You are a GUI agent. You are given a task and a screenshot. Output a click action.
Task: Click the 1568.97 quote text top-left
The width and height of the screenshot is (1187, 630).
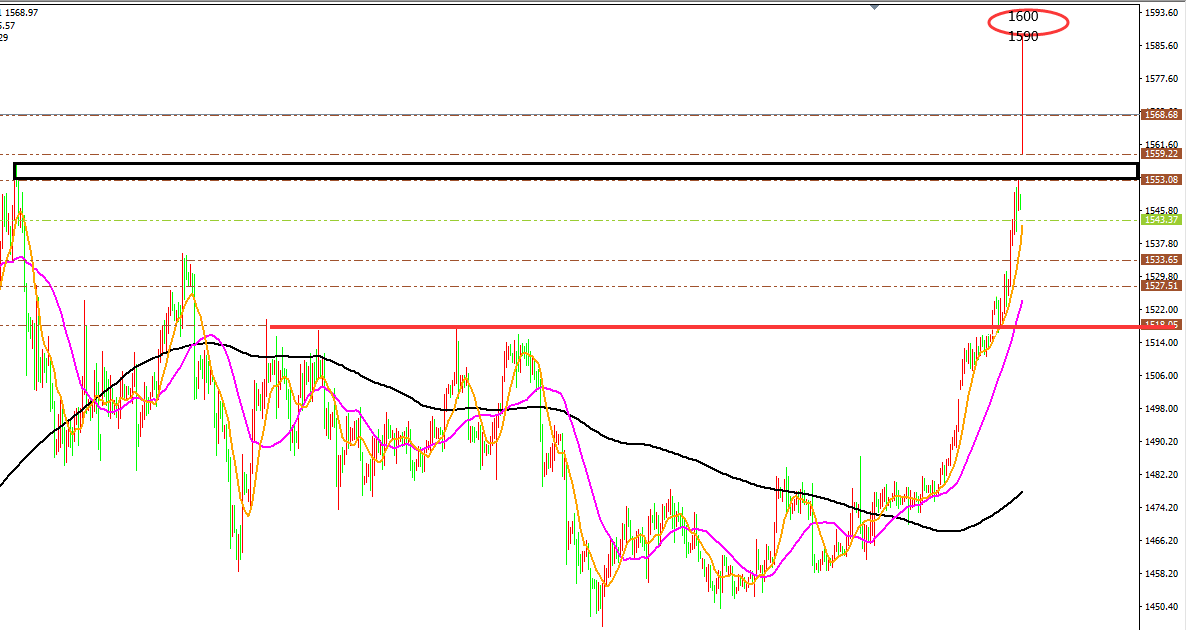tap(21, 12)
